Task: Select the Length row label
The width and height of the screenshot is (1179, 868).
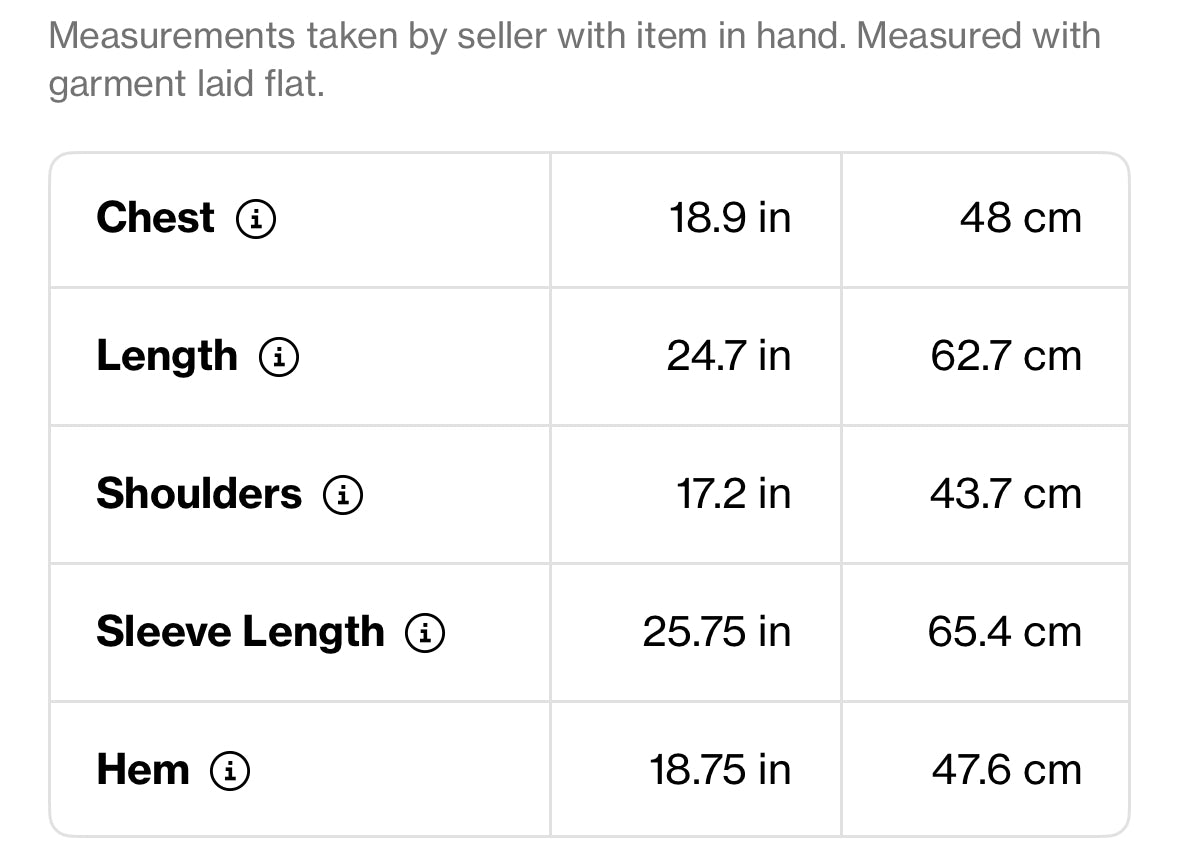Action: [167, 357]
